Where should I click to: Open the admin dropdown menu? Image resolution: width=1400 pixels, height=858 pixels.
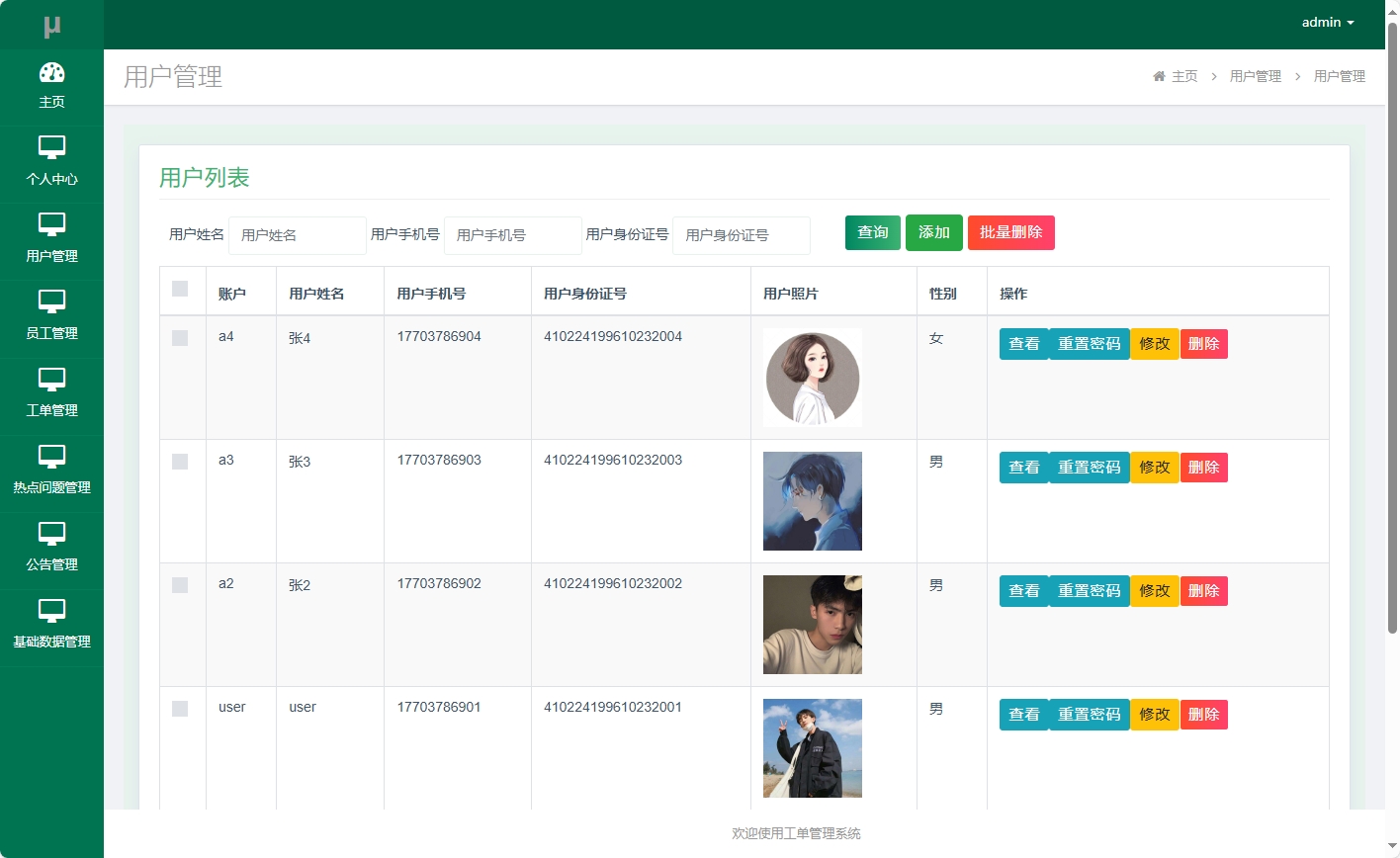[1327, 22]
